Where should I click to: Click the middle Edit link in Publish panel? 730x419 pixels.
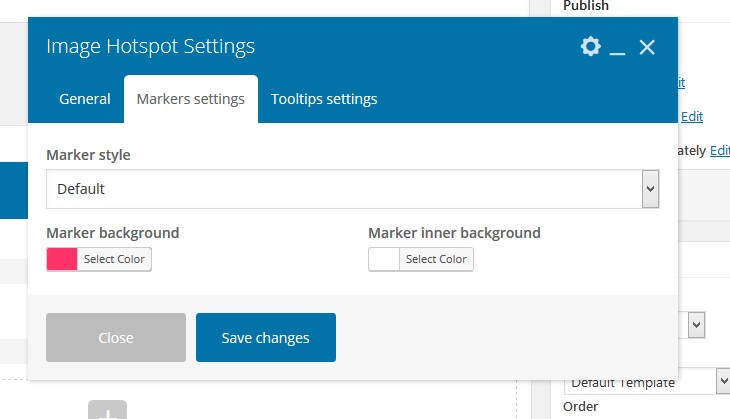click(x=692, y=116)
